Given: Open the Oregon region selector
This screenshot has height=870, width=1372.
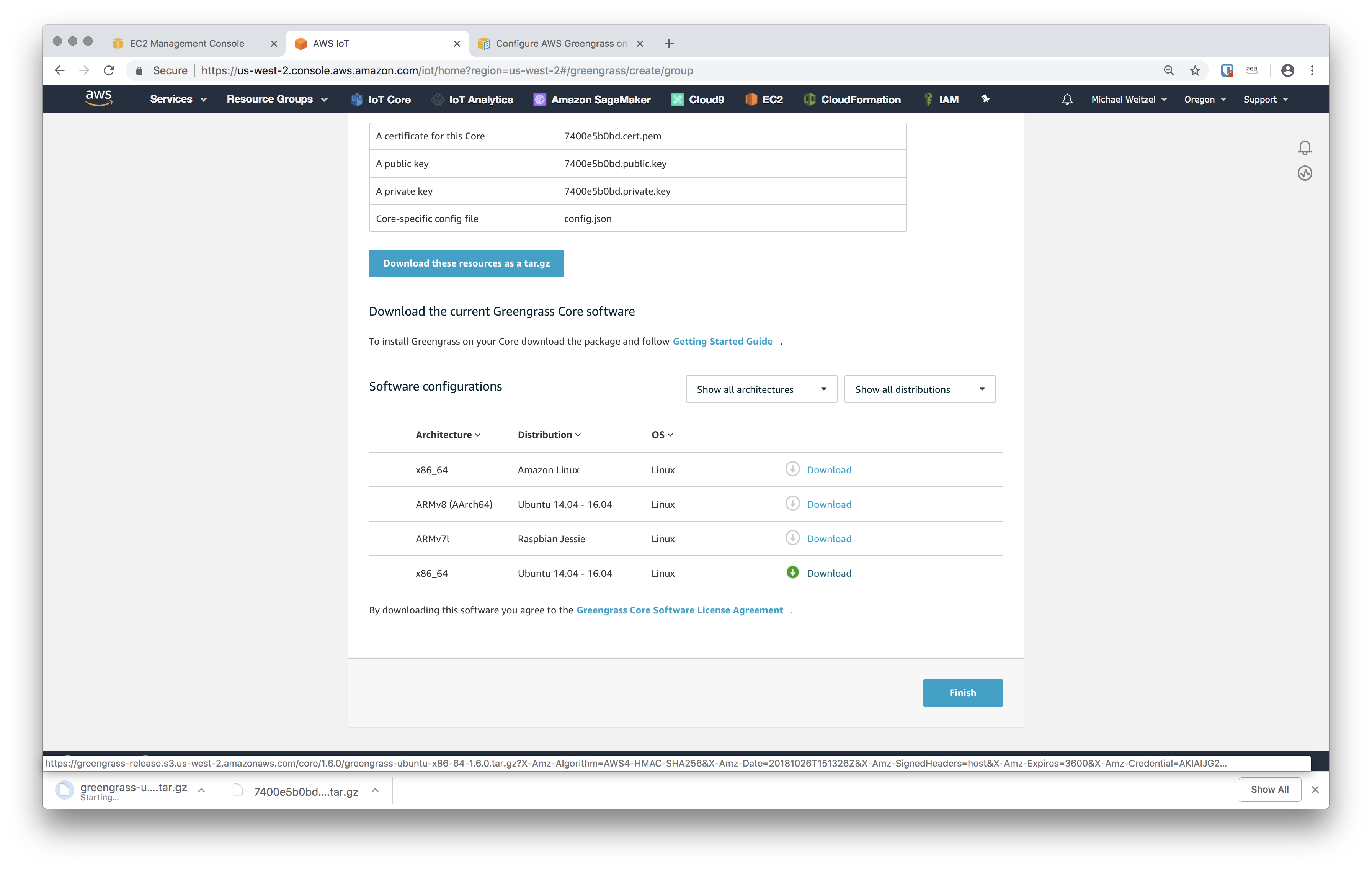Looking at the screenshot, I should 1204,99.
